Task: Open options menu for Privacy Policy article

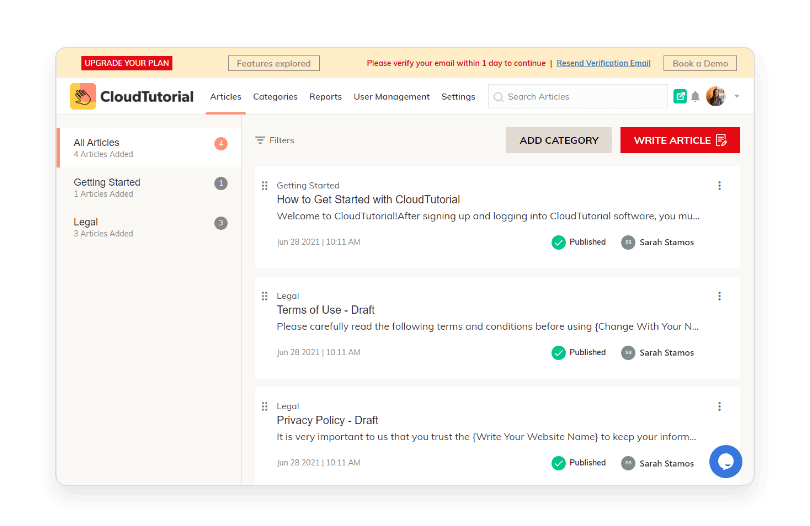Action: (719, 407)
